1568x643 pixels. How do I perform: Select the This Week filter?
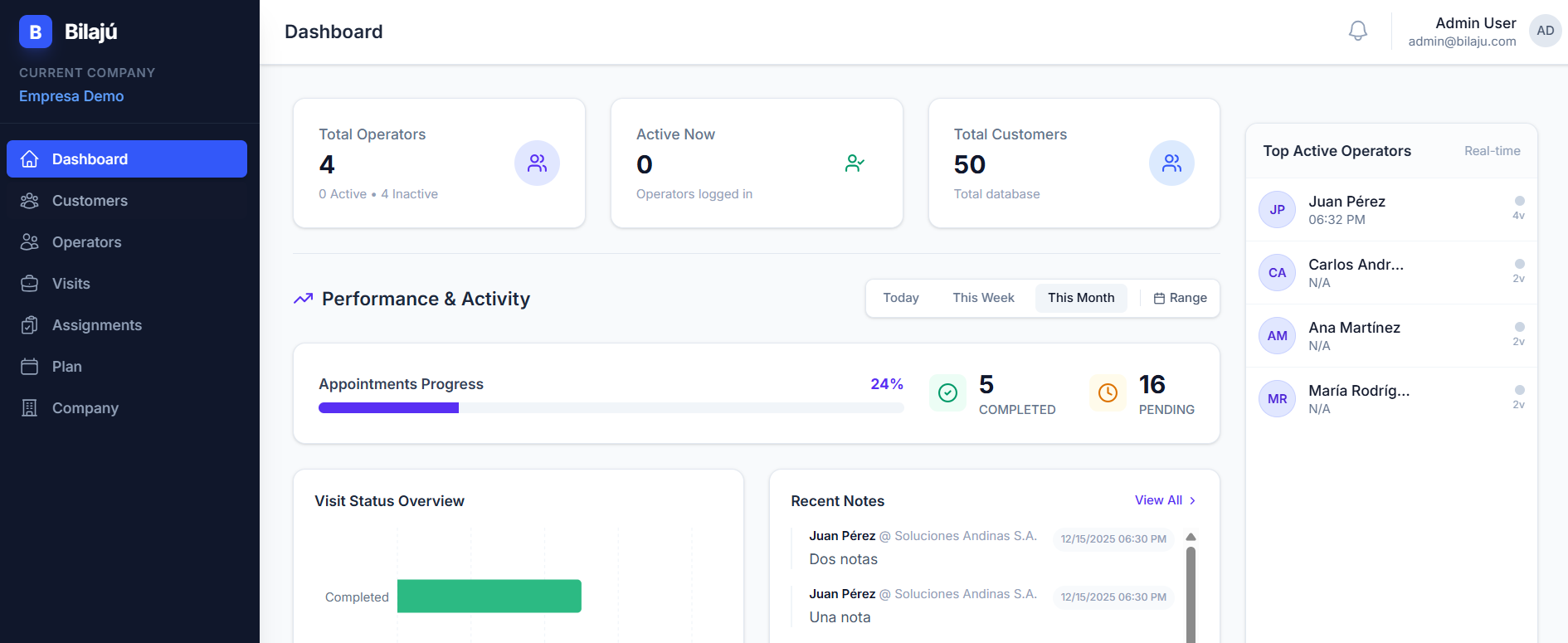point(983,298)
